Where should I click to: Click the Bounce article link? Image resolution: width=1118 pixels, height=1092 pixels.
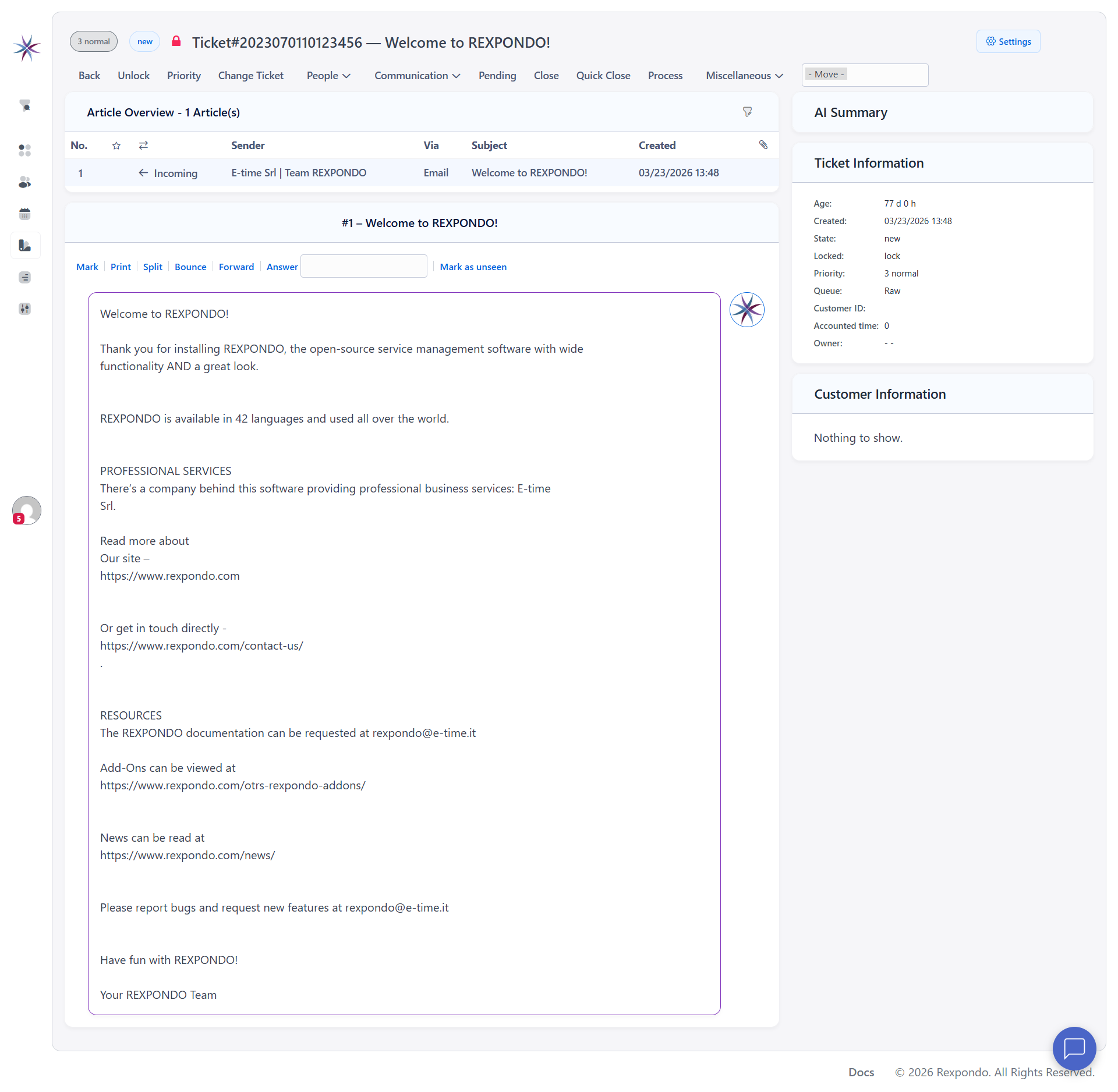pos(190,267)
